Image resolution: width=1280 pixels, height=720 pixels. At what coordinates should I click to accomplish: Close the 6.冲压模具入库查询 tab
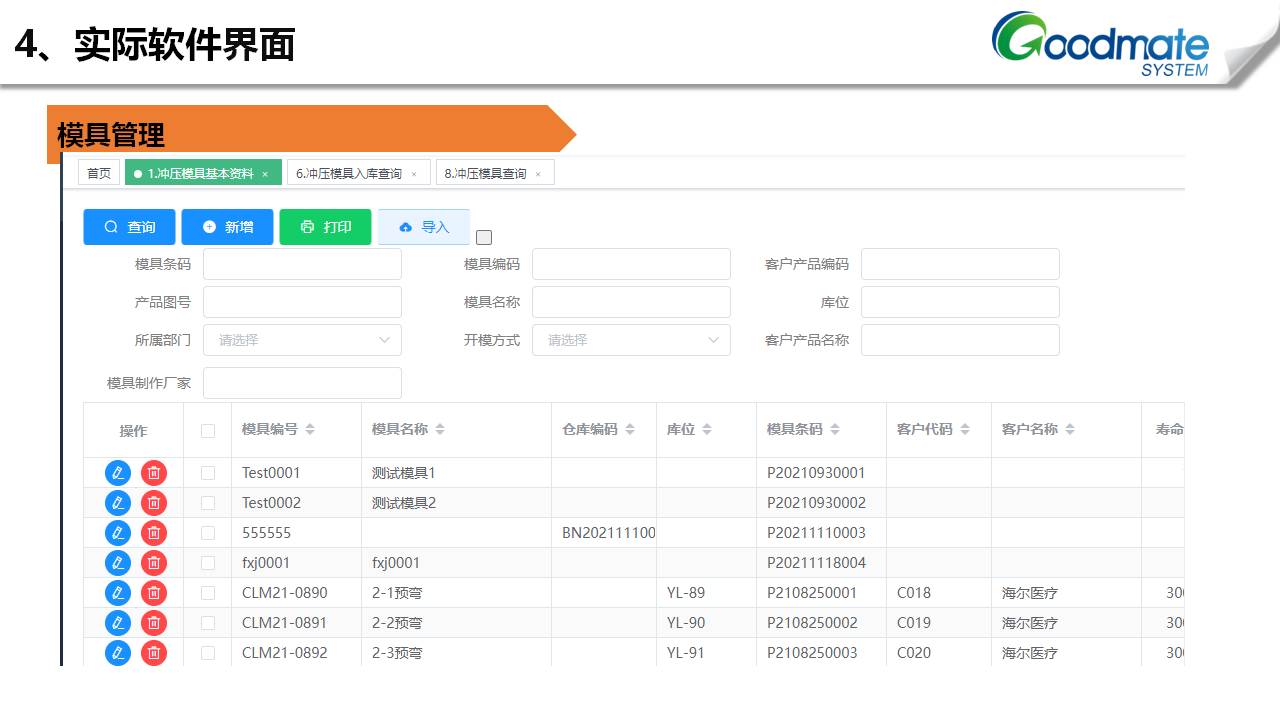point(414,174)
